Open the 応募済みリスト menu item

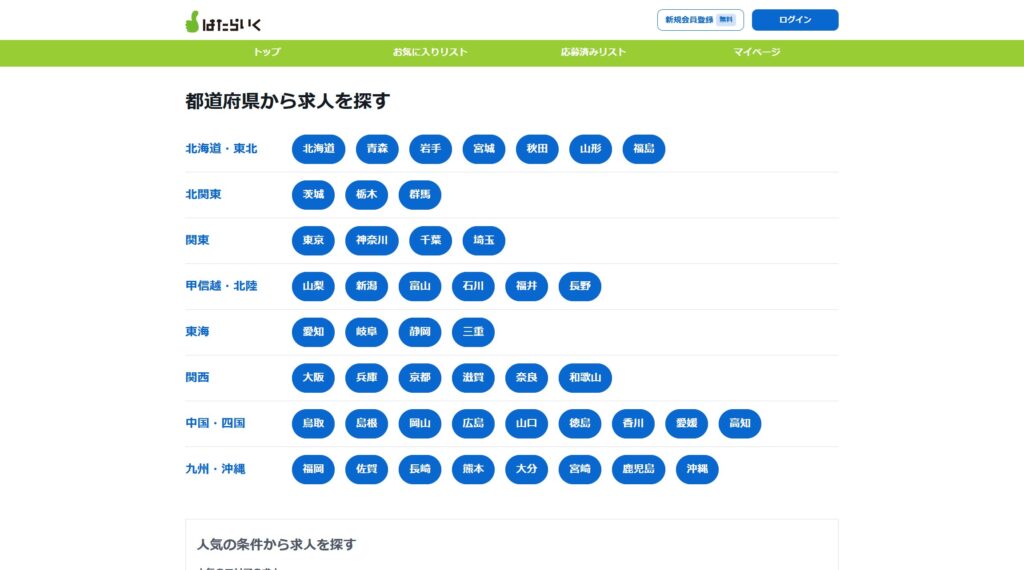pyautogui.click(x=593, y=52)
